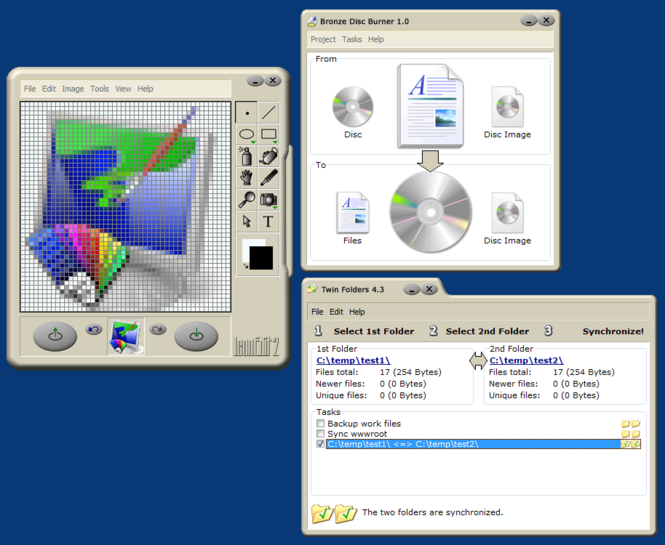Close the Bronze Disc Burner window
The image size is (665, 545).
coord(546,20)
